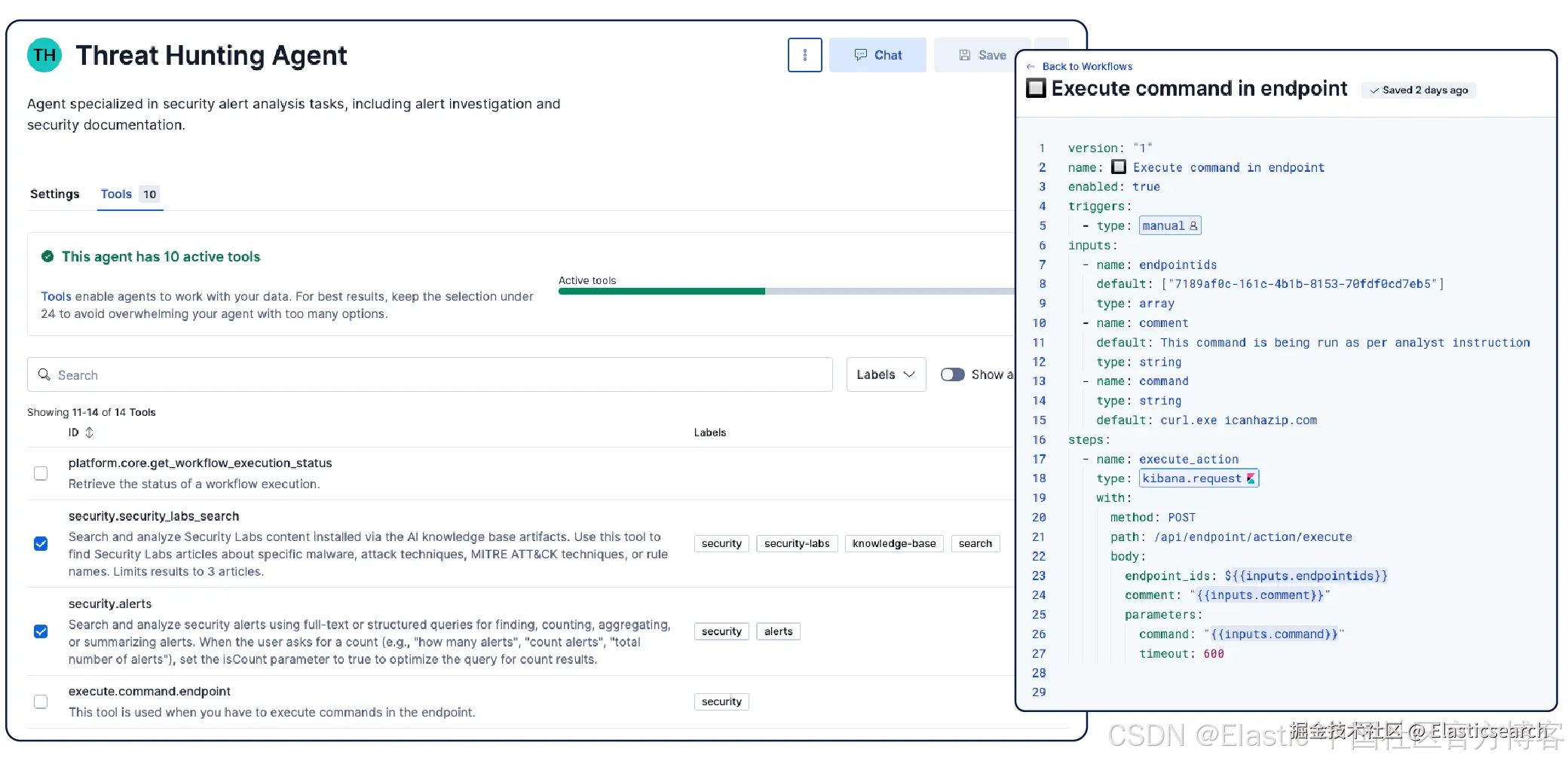Viewport: 1568px width, 761px height.
Task: Click the workflow square icon beside the title
Action: 1036,88
